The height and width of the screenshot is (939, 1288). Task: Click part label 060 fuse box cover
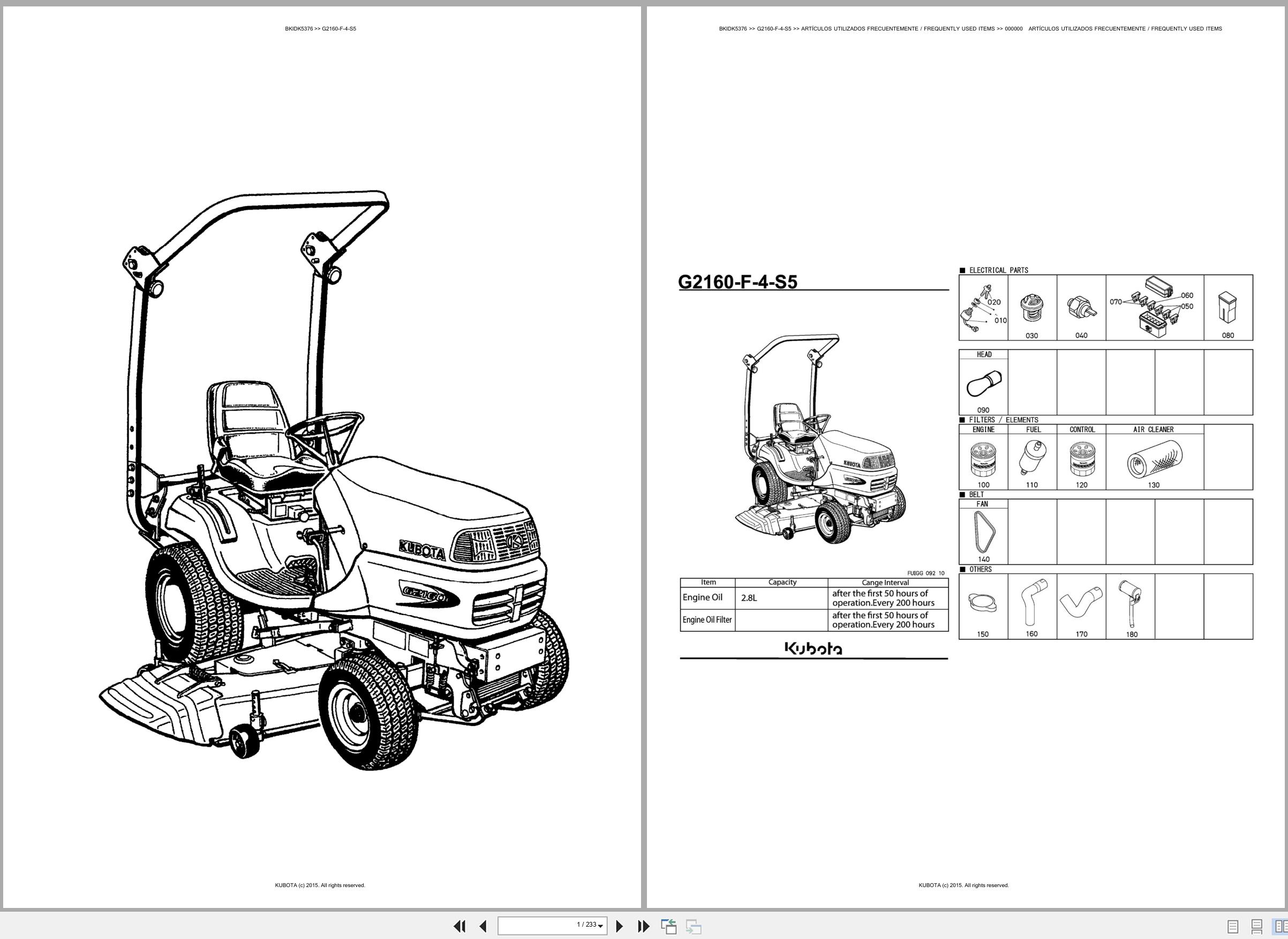[x=1187, y=296]
